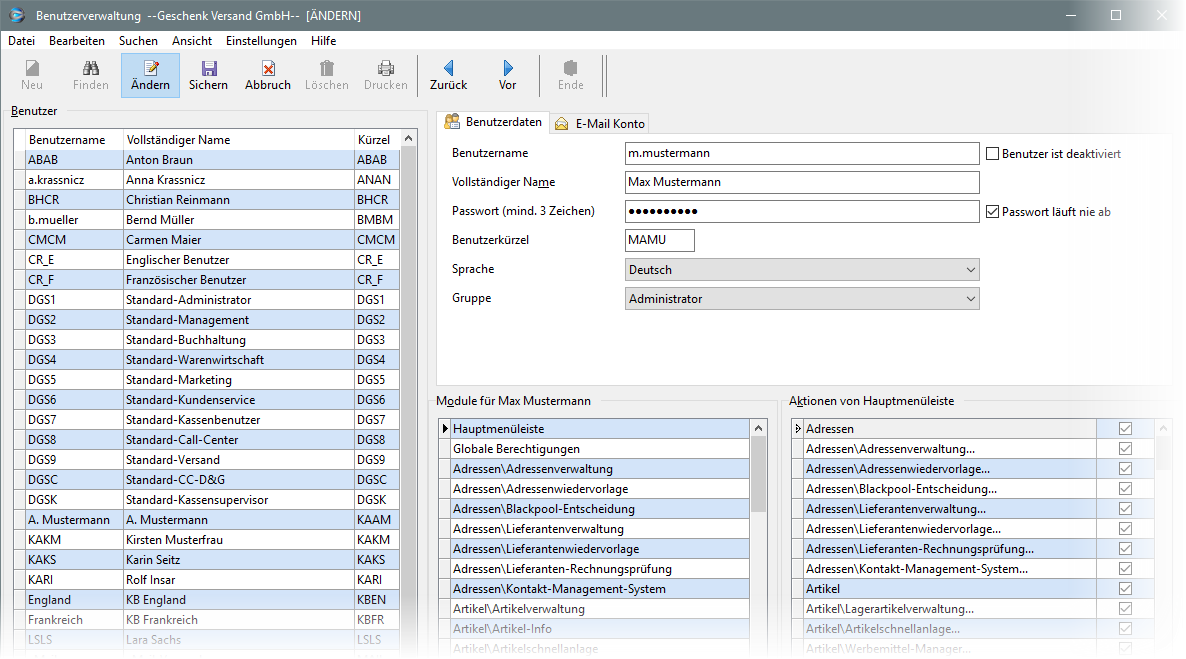Click the Abbruch cancel icon in toolbar
The height and width of the screenshot is (659, 1186).
tap(268, 69)
